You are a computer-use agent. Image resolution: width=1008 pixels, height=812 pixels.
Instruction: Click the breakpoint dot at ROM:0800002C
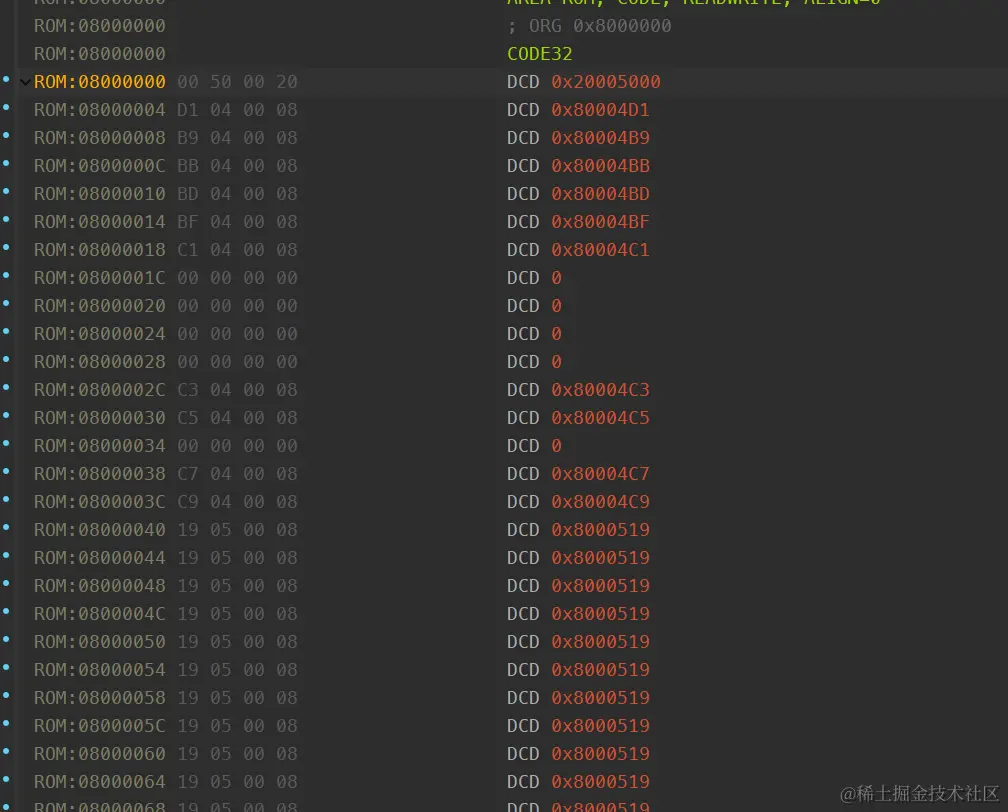tap(6, 388)
